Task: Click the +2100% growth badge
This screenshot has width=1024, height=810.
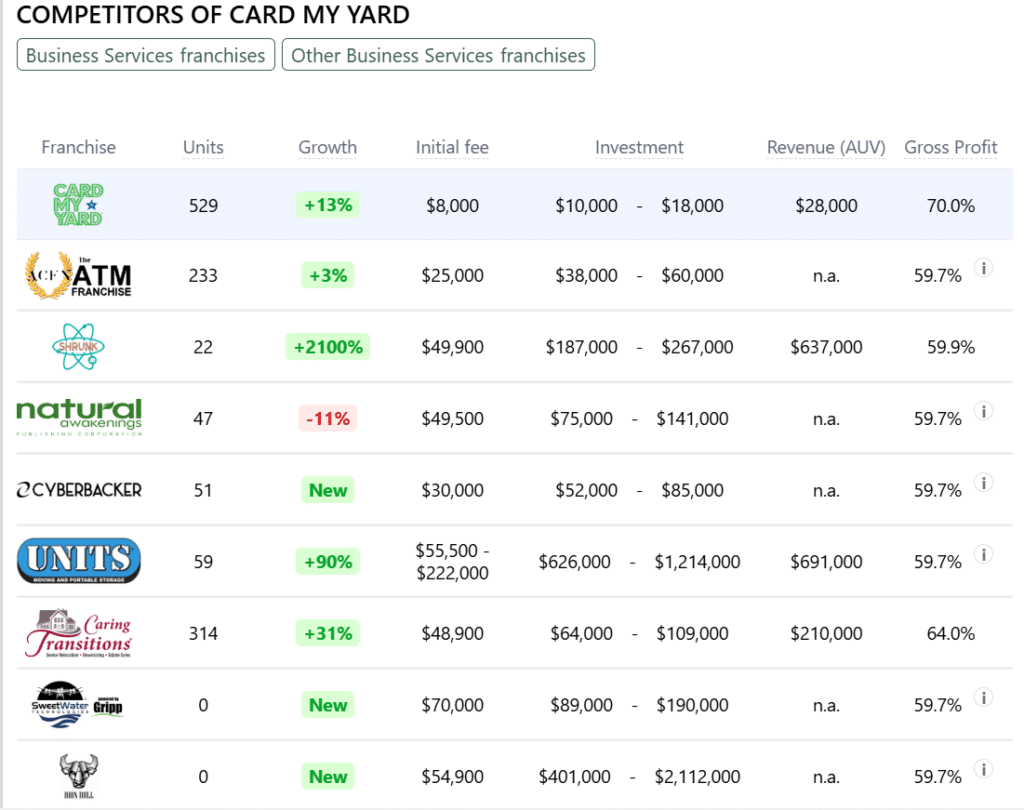Action: click(328, 347)
